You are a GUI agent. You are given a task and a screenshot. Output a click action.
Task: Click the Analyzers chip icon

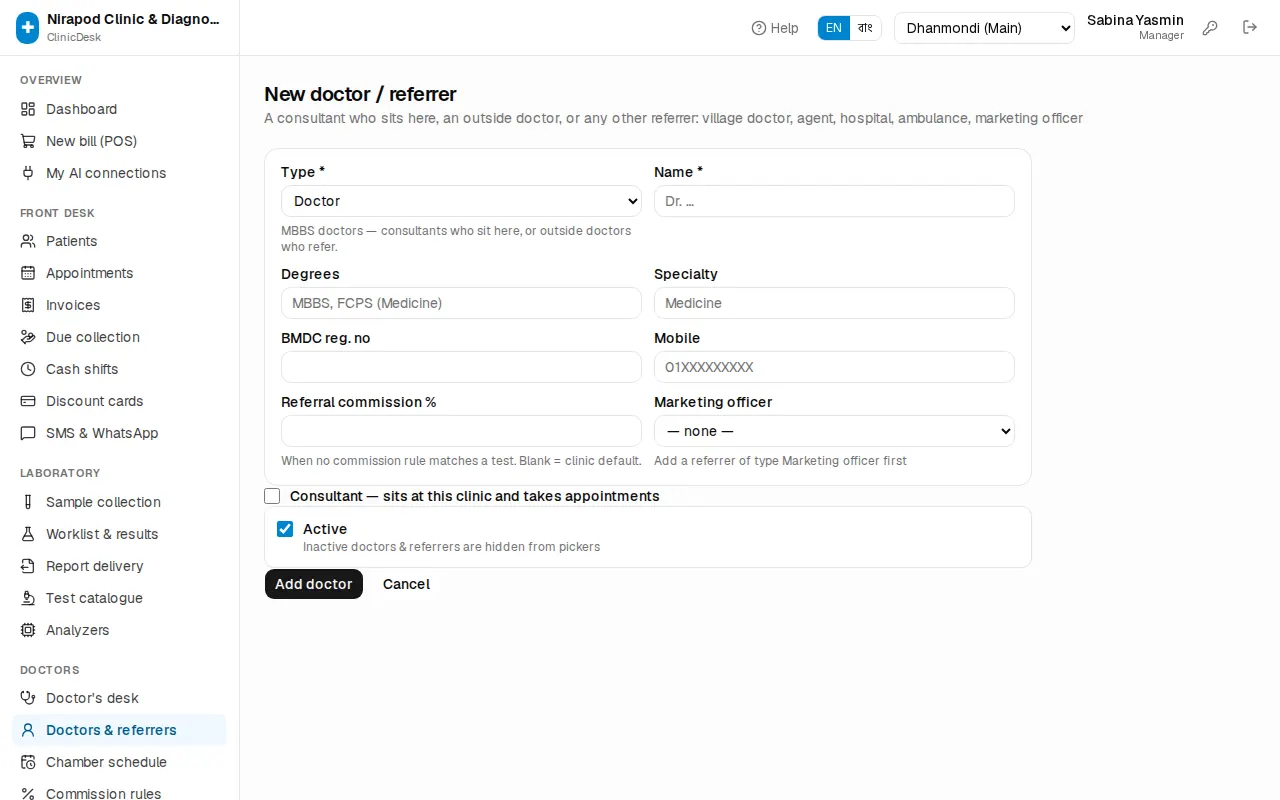pyautogui.click(x=28, y=630)
